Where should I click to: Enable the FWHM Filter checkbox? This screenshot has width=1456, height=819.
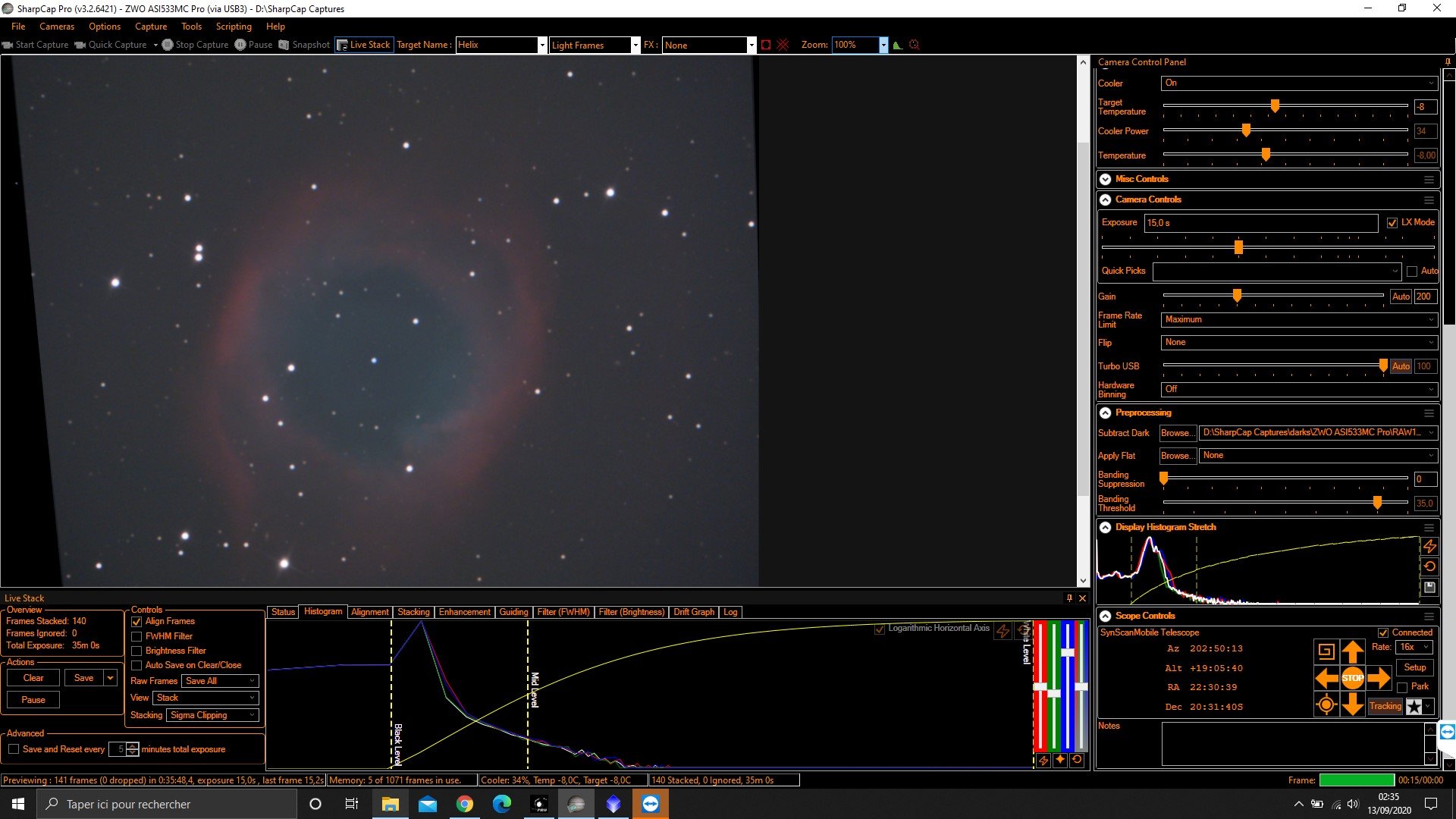point(136,636)
